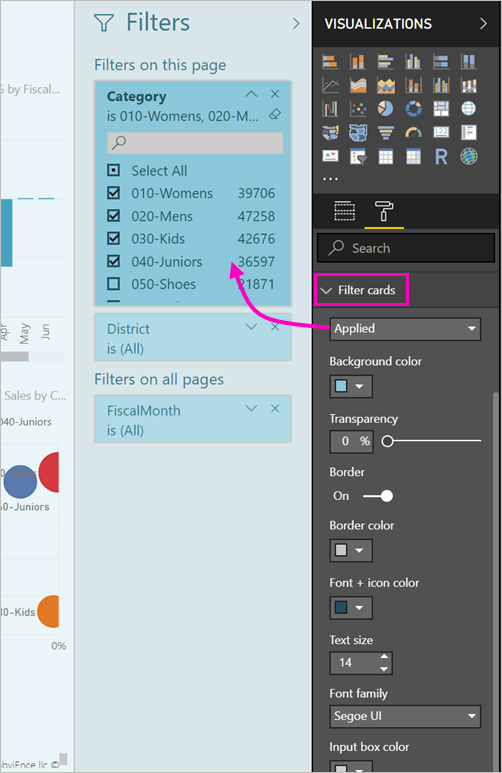The height and width of the screenshot is (773, 502).
Task: Select the Stacked bar chart visualization
Action: (x=330, y=62)
